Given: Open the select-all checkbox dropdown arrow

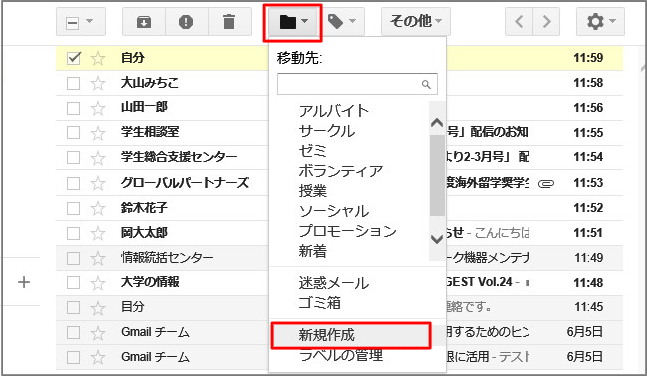Looking at the screenshot, I should pyautogui.click(x=89, y=21).
